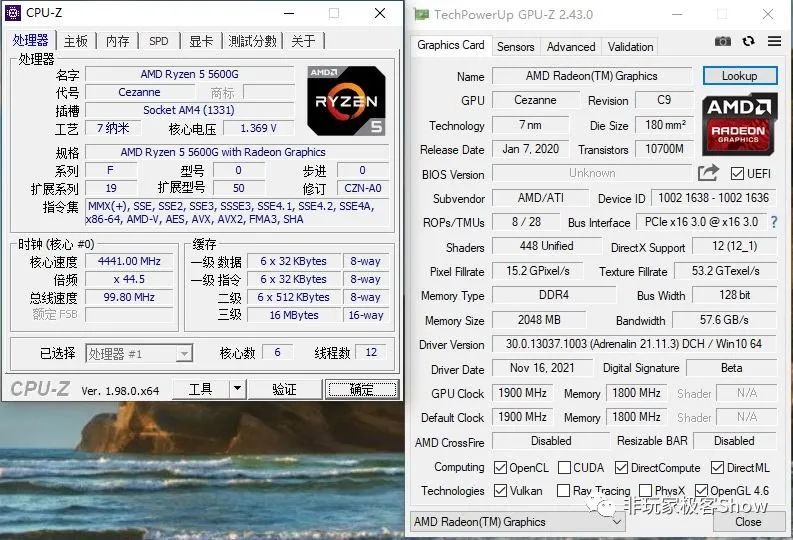Open the GPU selector dropdown at bottom
The height and width of the screenshot is (540, 793).
(517, 522)
